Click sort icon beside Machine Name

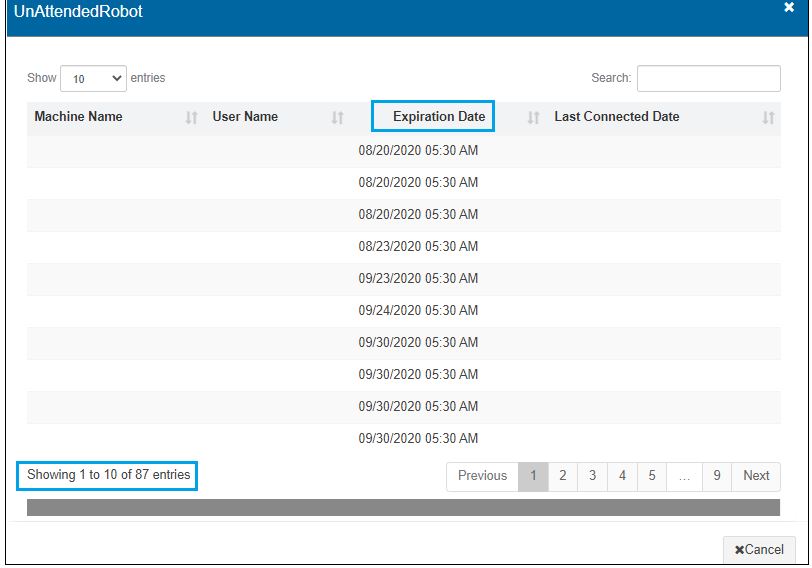(192, 118)
